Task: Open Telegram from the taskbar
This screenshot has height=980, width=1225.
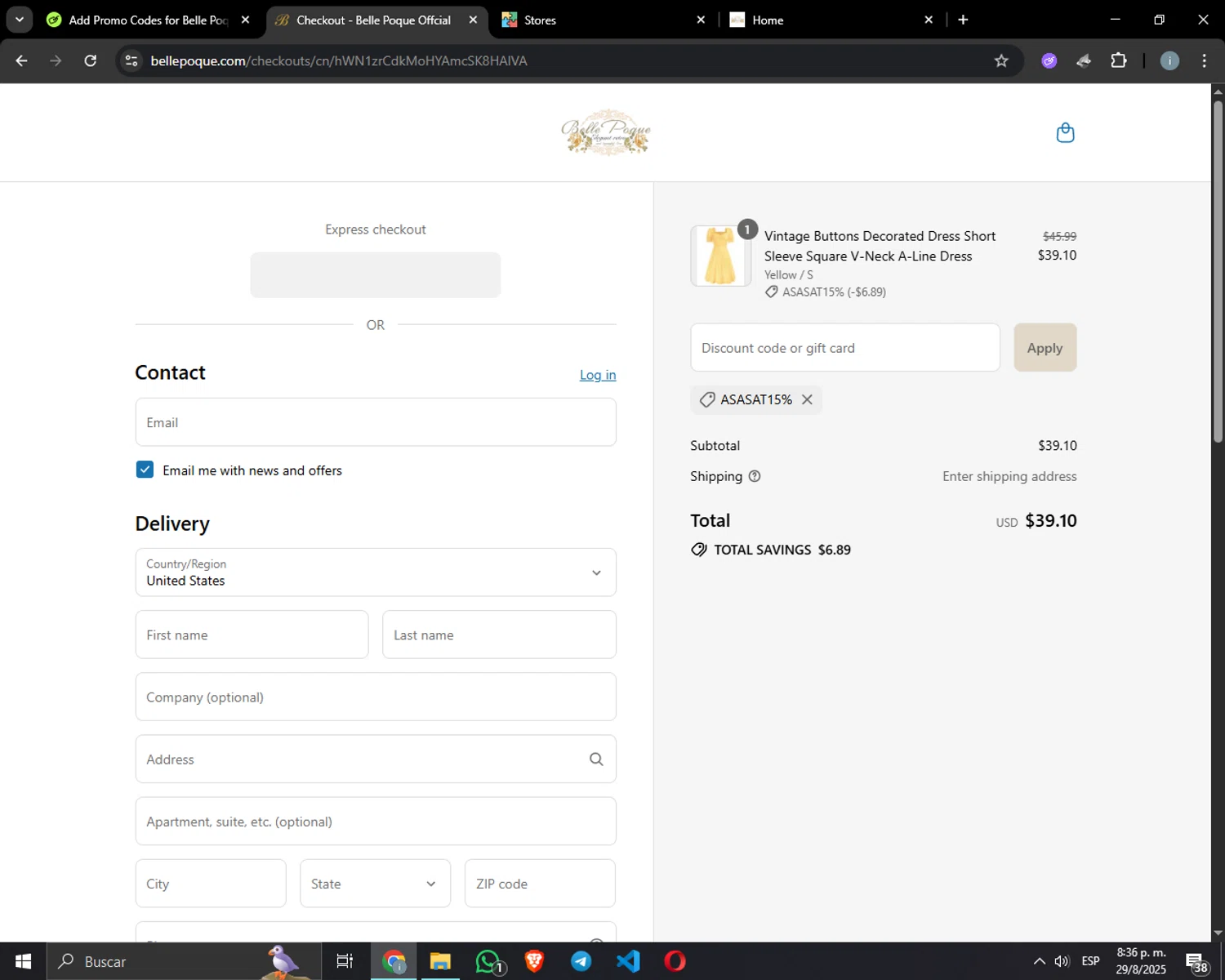Action: [581, 961]
